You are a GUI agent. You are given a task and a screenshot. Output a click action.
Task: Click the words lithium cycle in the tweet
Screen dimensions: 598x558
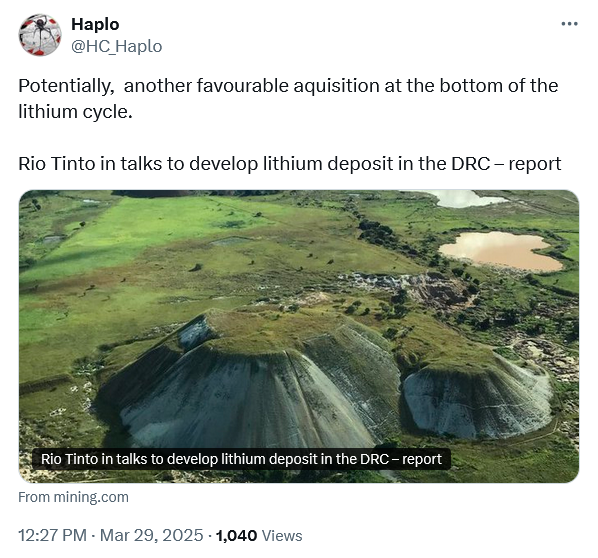click(75, 112)
